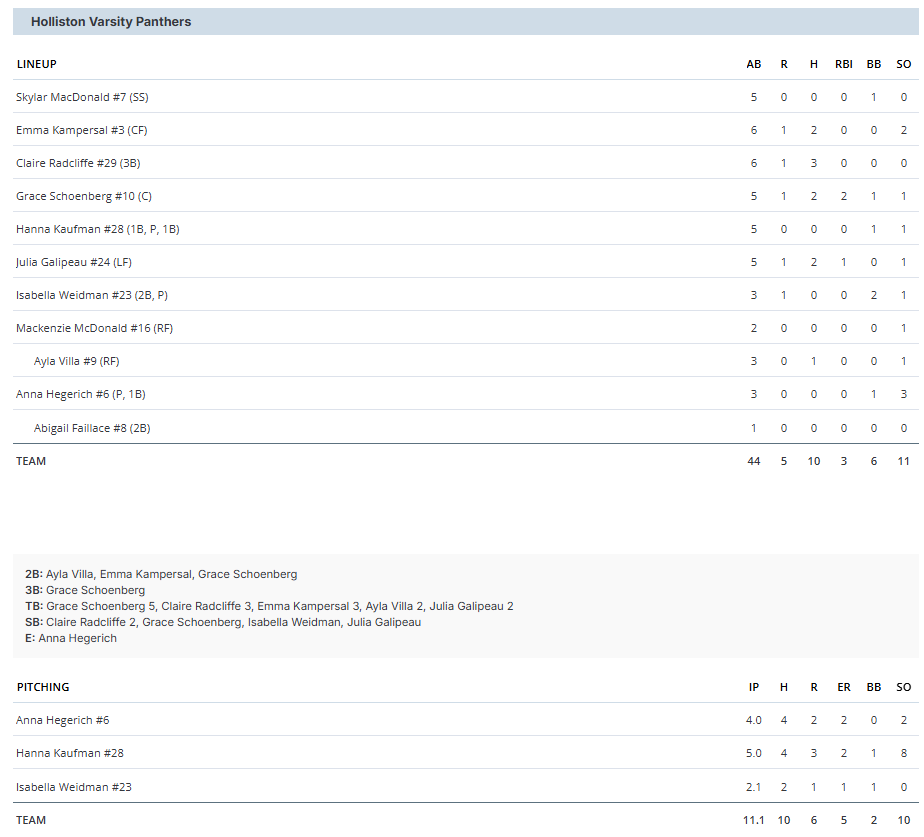Click the Holliston Varsity Panthers team header
The width and height of the screenshot is (924, 837).
click(x=111, y=21)
